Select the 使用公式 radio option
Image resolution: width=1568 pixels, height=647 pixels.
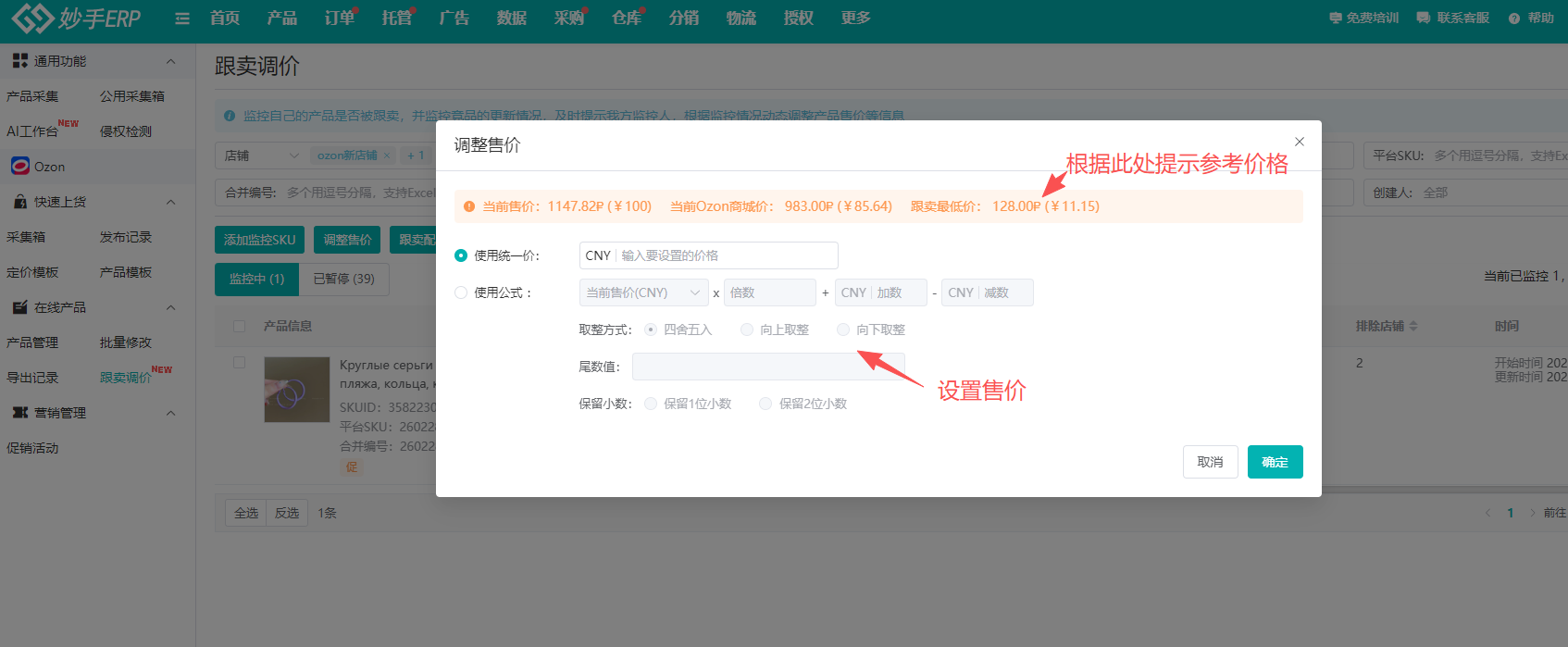pos(461,292)
